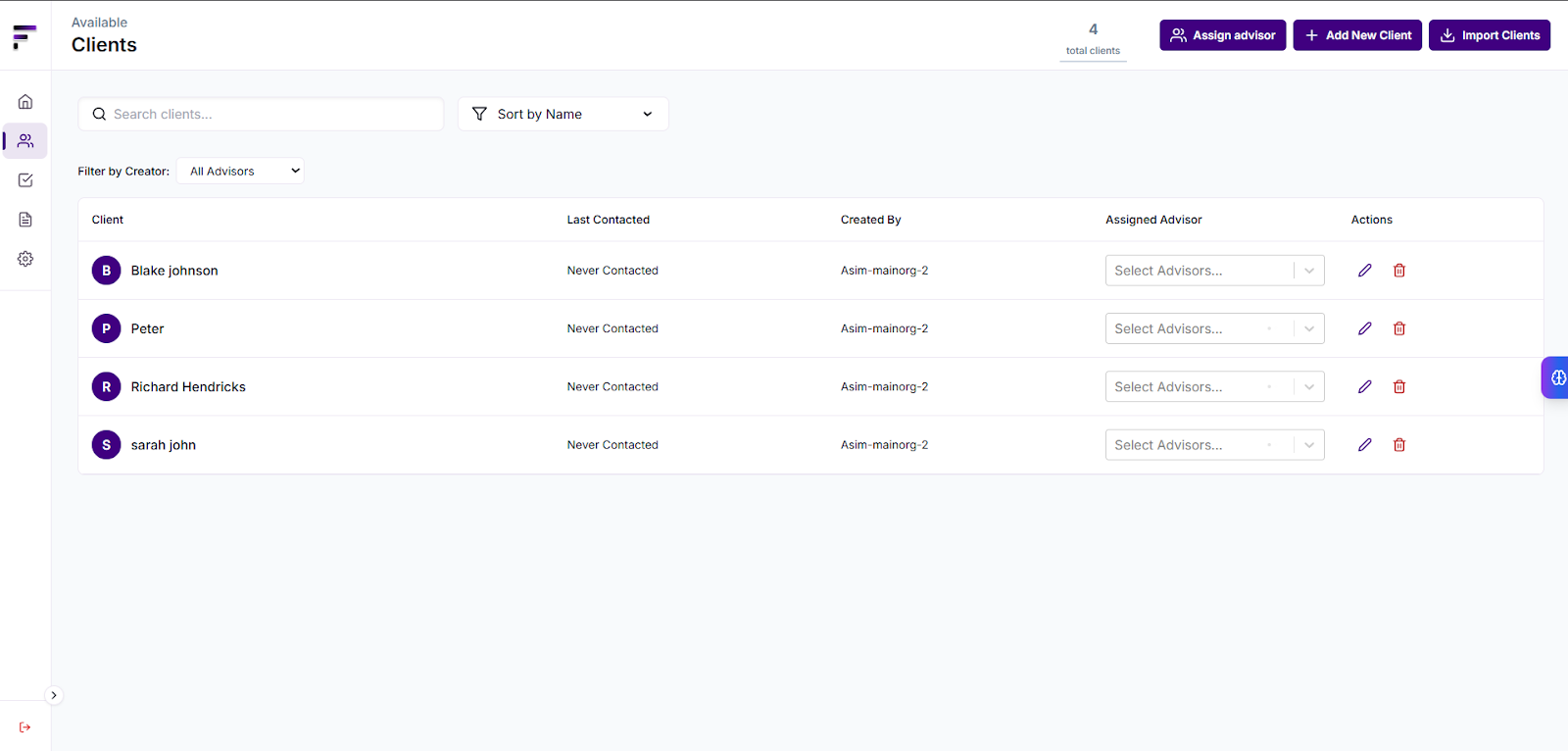Click Never Contacted in Blake johnson row

pyautogui.click(x=612, y=271)
